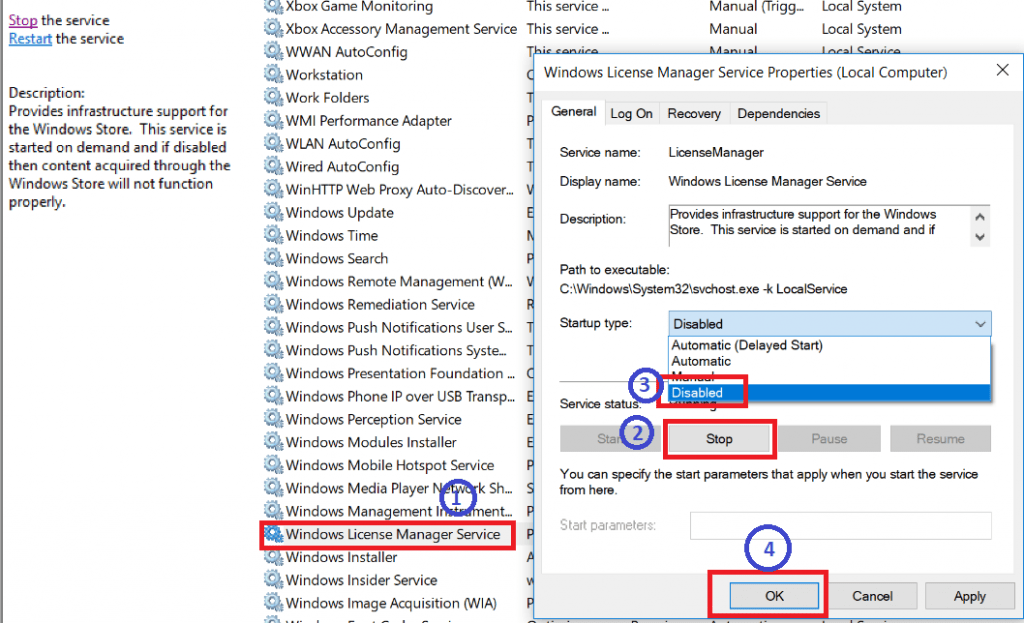The width and height of the screenshot is (1024, 623).
Task: Click gear icon beside Windows Mobile Hotspot Service
Action: pyautogui.click(x=273, y=464)
